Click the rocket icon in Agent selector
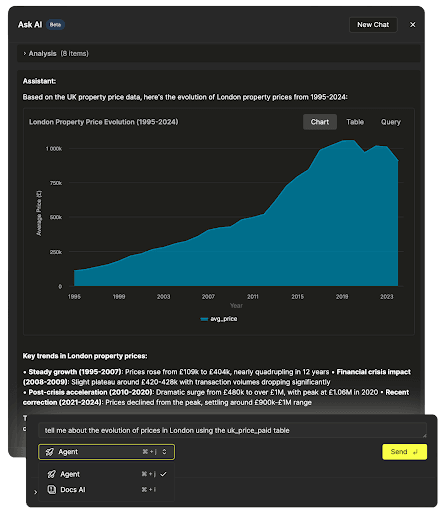 point(50,452)
